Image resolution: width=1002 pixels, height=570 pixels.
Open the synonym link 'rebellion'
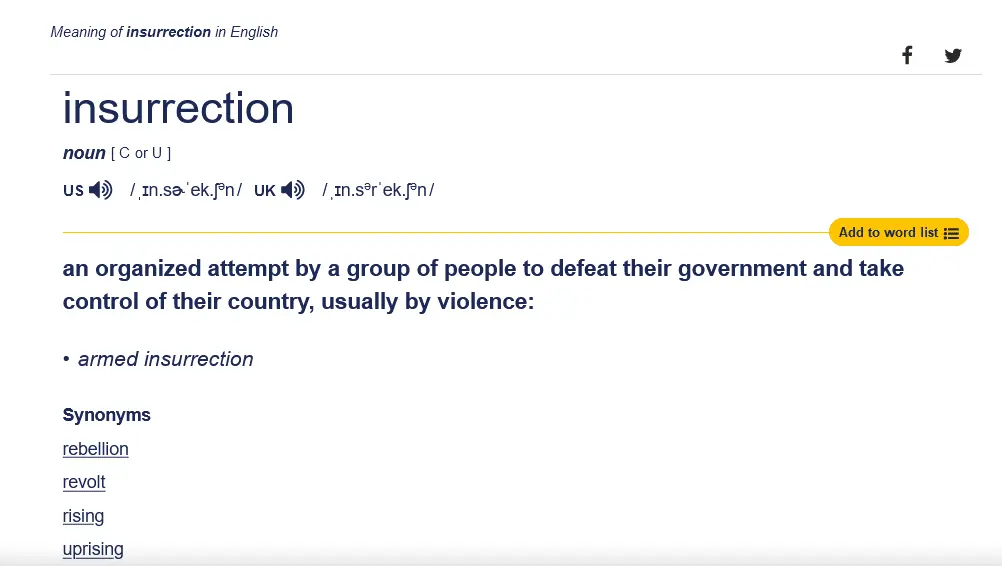(96, 449)
